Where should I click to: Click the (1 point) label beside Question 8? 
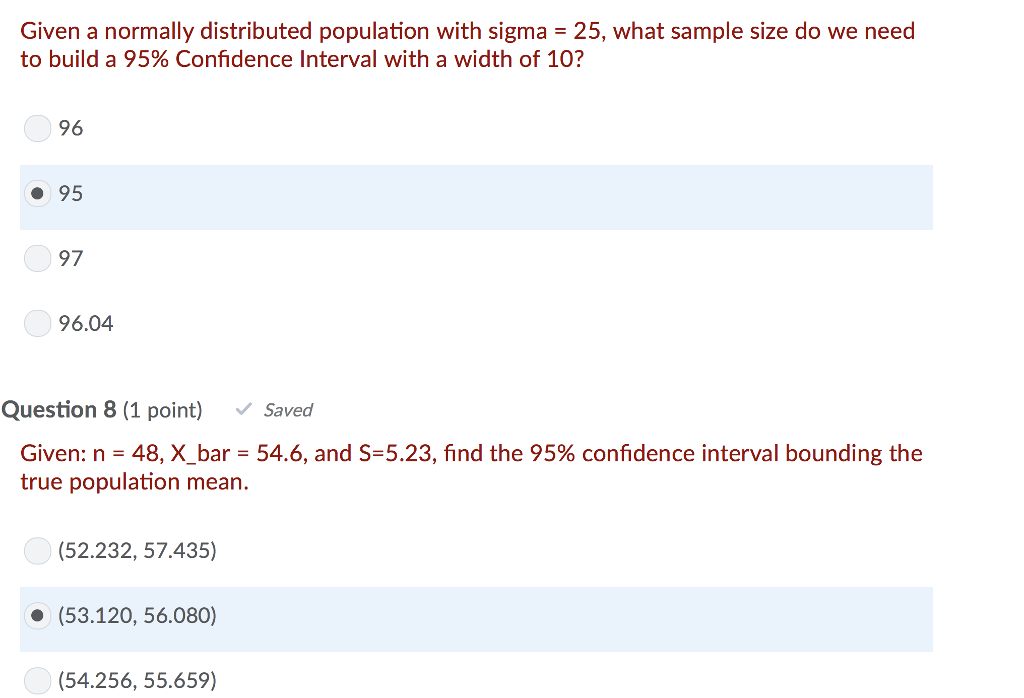click(162, 409)
